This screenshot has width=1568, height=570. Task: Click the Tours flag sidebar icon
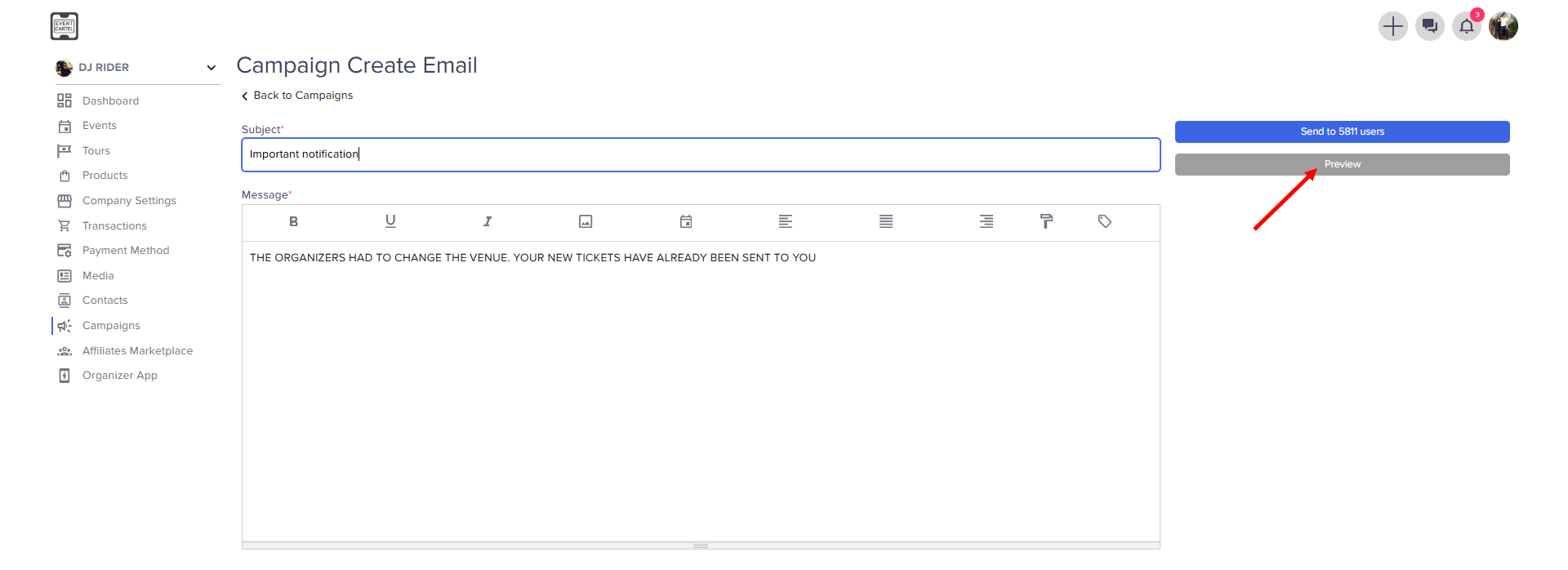click(65, 151)
